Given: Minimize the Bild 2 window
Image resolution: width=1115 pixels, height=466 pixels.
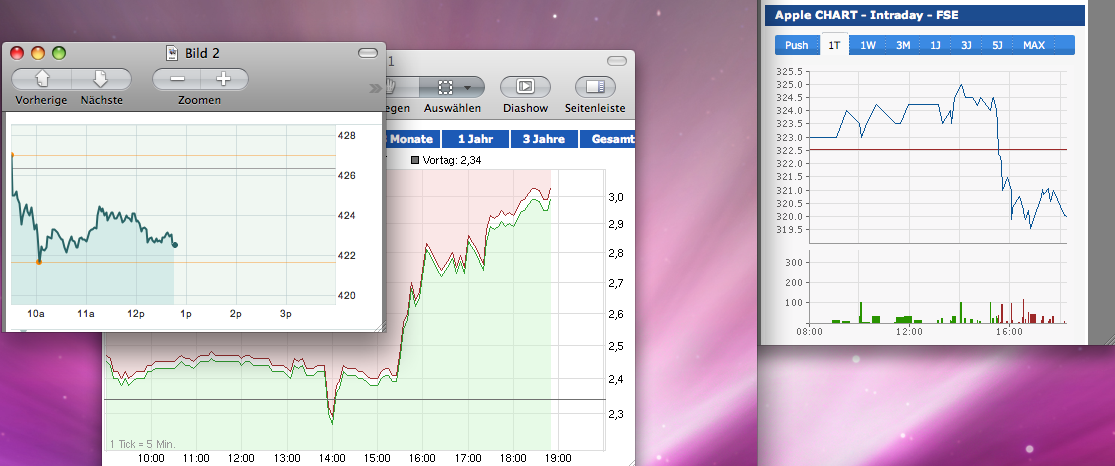Looking at the screenshot, I should click(38, 53).
